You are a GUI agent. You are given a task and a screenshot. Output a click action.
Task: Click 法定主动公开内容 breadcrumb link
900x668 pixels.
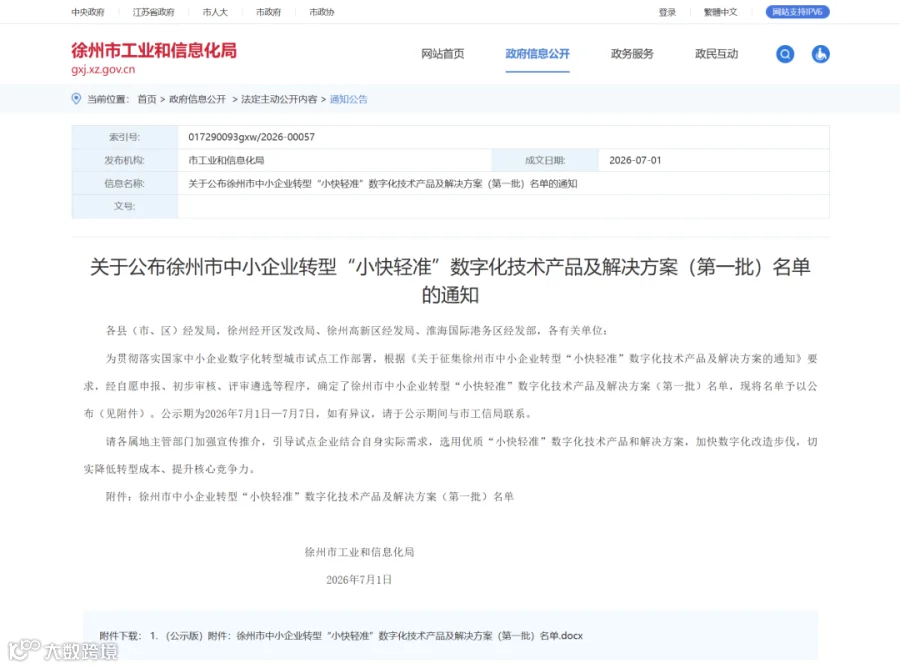click(x=279, y=99)
